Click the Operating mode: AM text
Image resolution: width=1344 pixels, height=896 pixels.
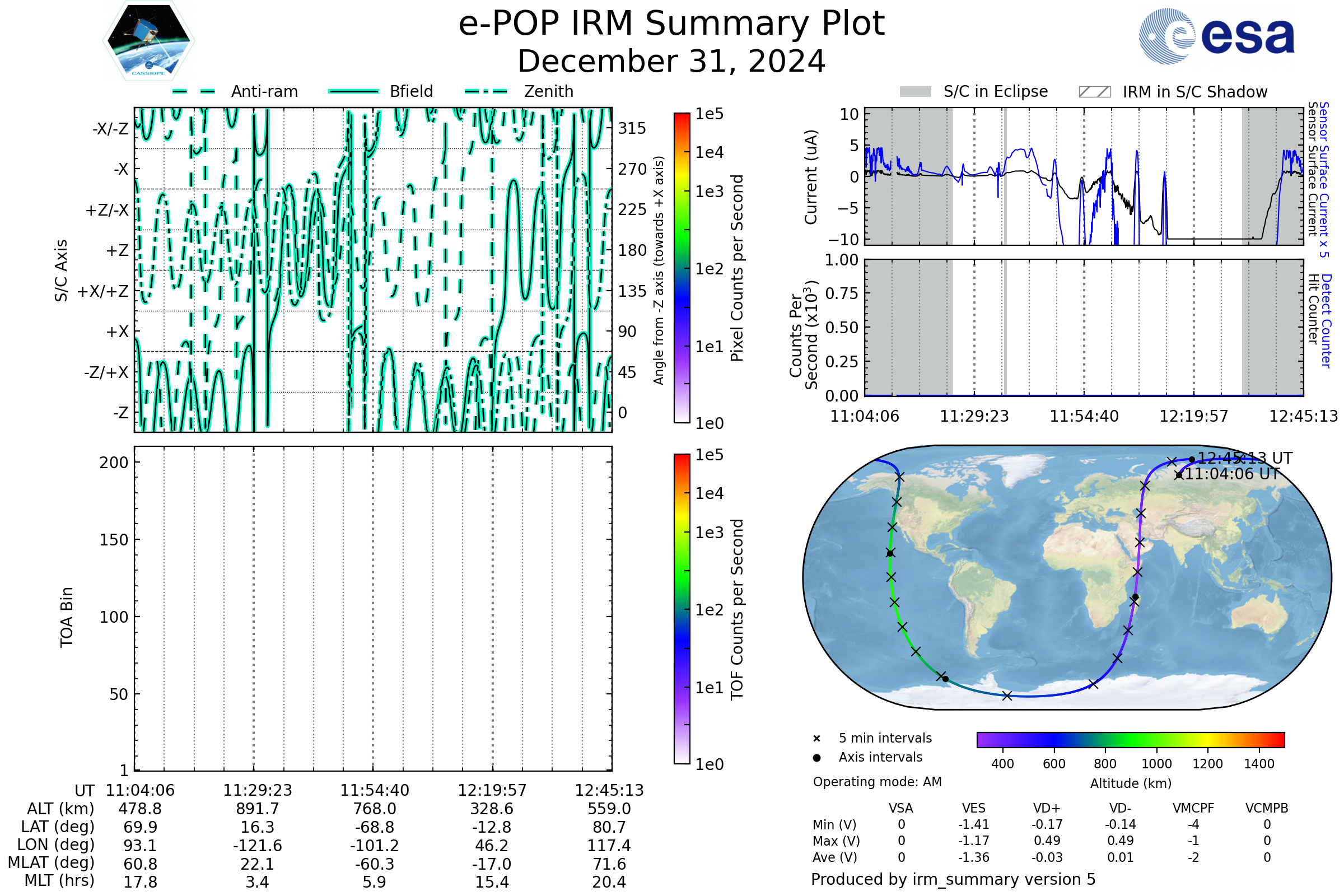[877, 782]
